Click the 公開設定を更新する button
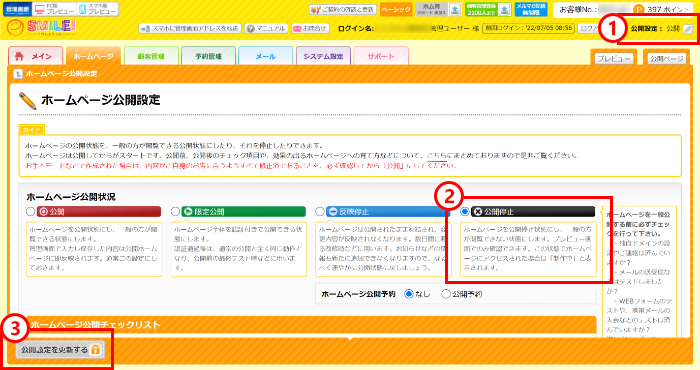700x370 pixels. tap(60, 349)
